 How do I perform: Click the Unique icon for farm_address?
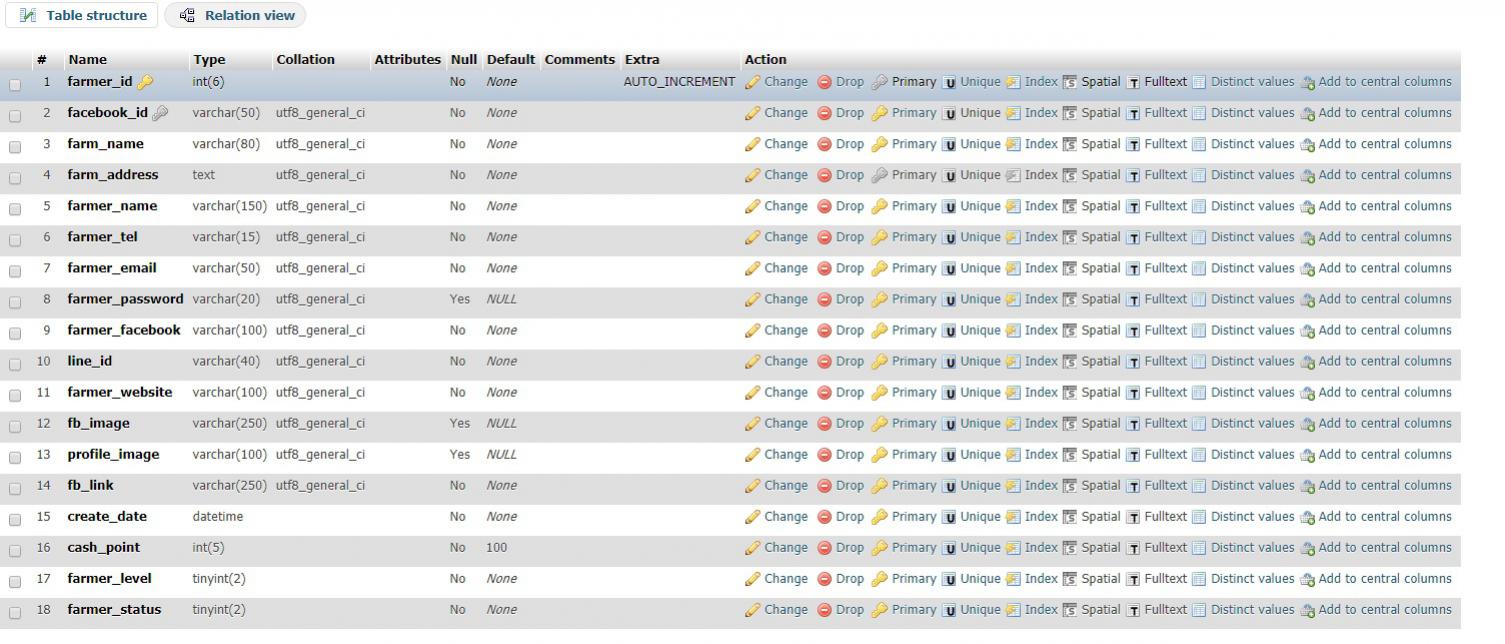(x=949, y=175)
